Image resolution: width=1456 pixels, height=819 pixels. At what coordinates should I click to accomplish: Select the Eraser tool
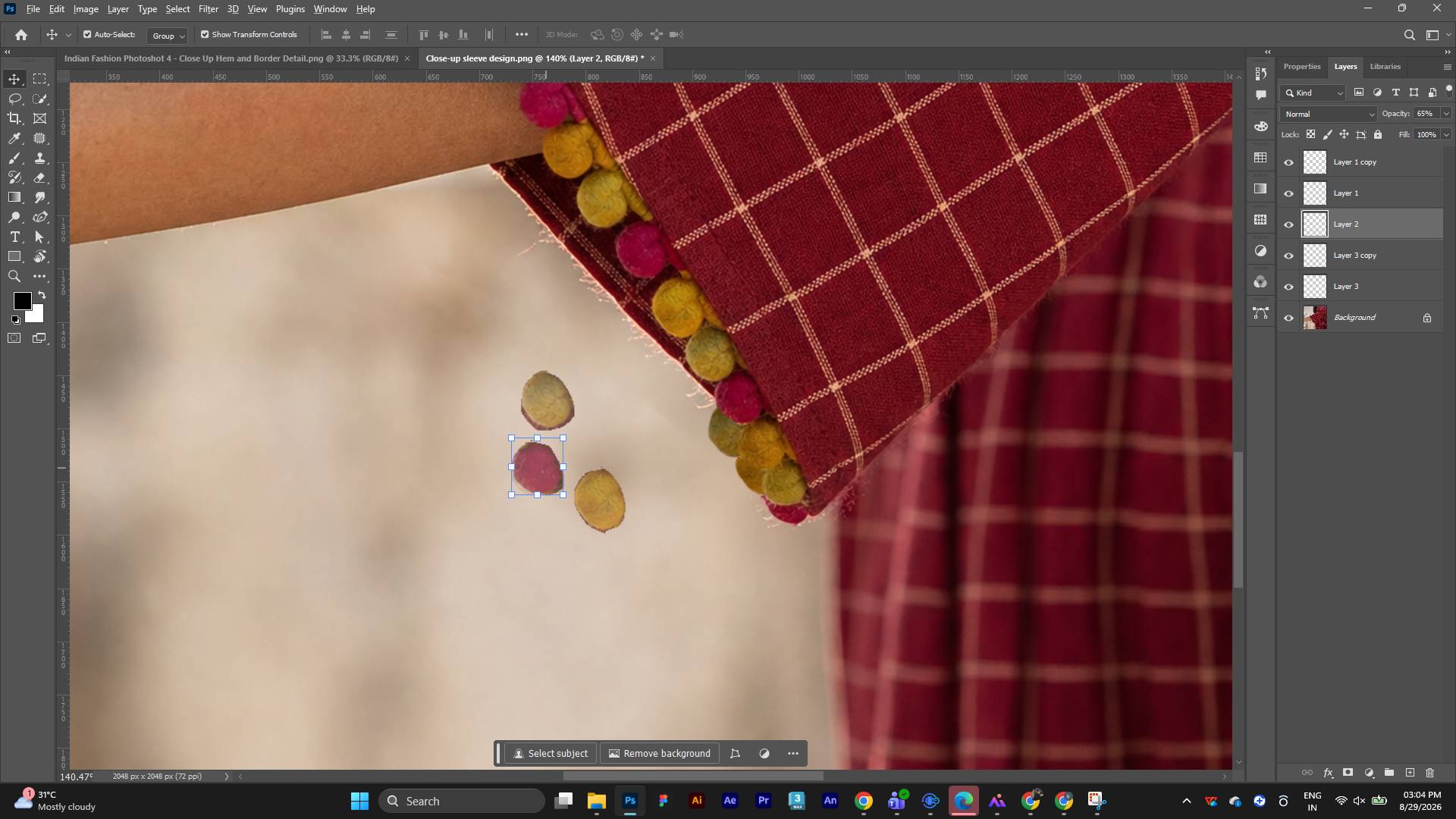(x=40, y=177)
